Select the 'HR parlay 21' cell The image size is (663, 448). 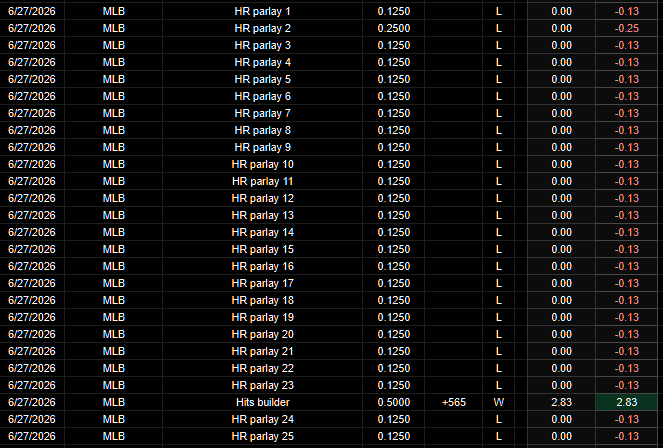pos(262,351)
